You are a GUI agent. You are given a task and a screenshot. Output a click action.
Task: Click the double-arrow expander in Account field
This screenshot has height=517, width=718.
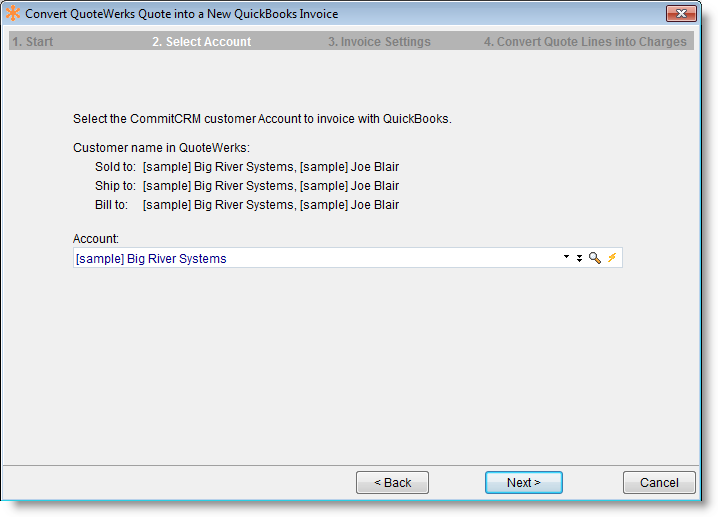579,258
